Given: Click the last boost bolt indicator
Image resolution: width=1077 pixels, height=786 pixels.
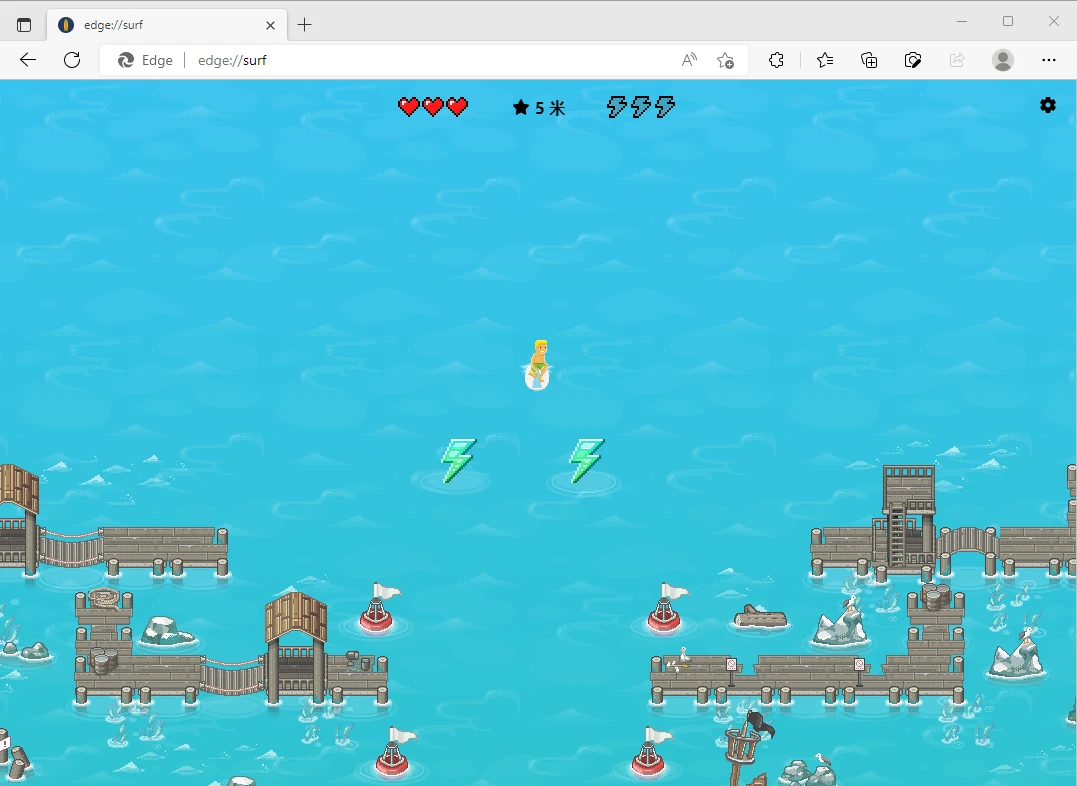Looking at the screenshot, I should click(x=665, y=106).
